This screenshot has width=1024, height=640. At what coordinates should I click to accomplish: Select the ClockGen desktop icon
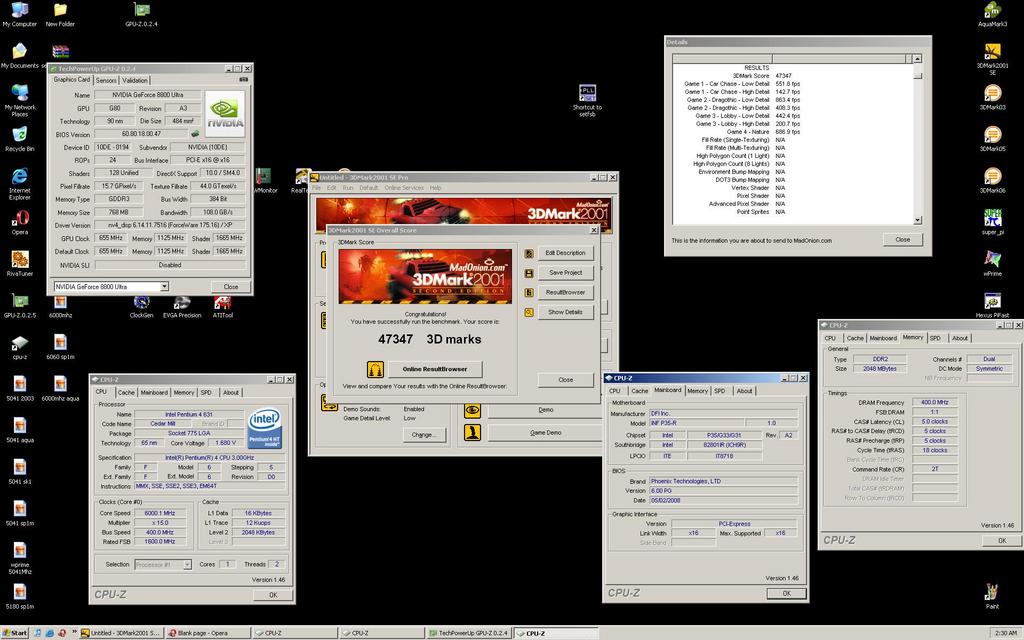coord(141,306)
